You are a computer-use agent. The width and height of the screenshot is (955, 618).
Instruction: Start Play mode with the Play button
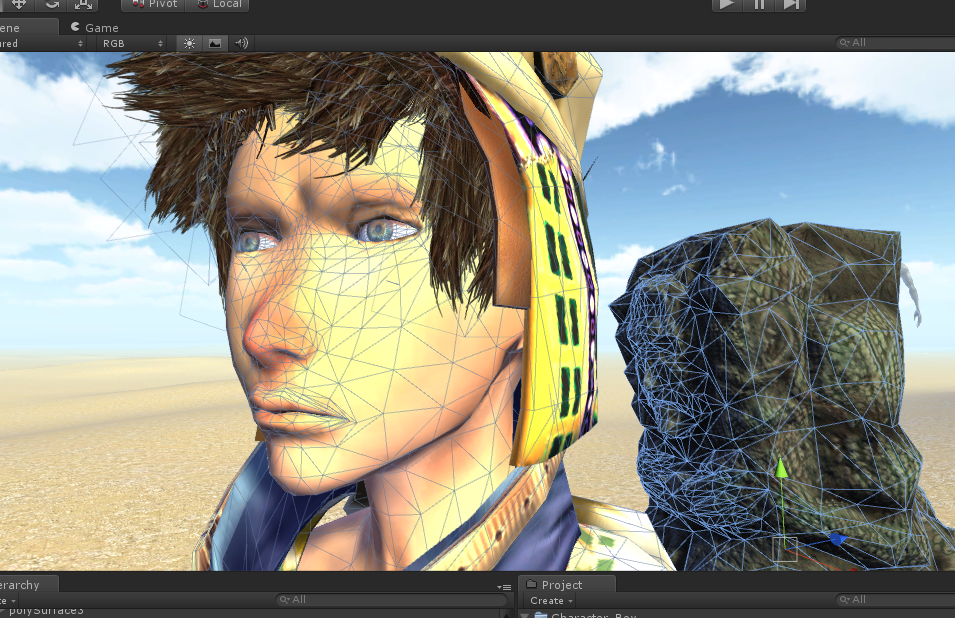(727, 4)
